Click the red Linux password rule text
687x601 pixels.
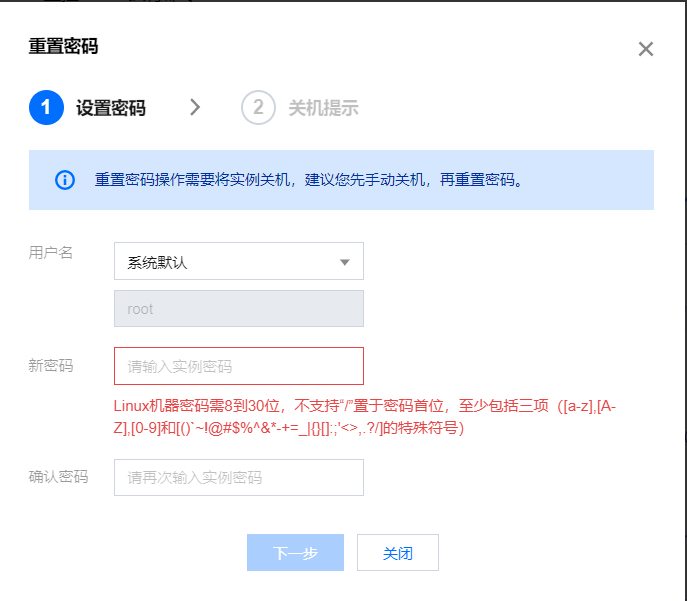pyautogui.click(x=365, y=417)
